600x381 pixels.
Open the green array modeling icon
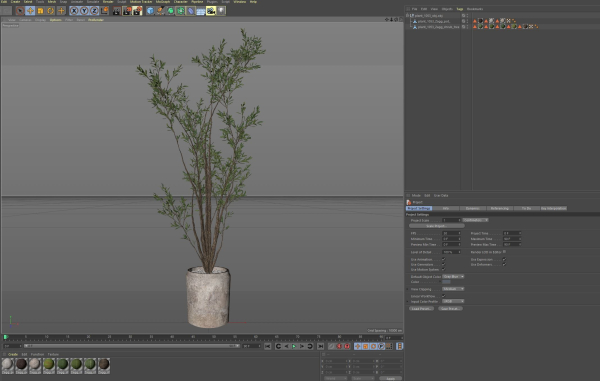click(181, 11)
